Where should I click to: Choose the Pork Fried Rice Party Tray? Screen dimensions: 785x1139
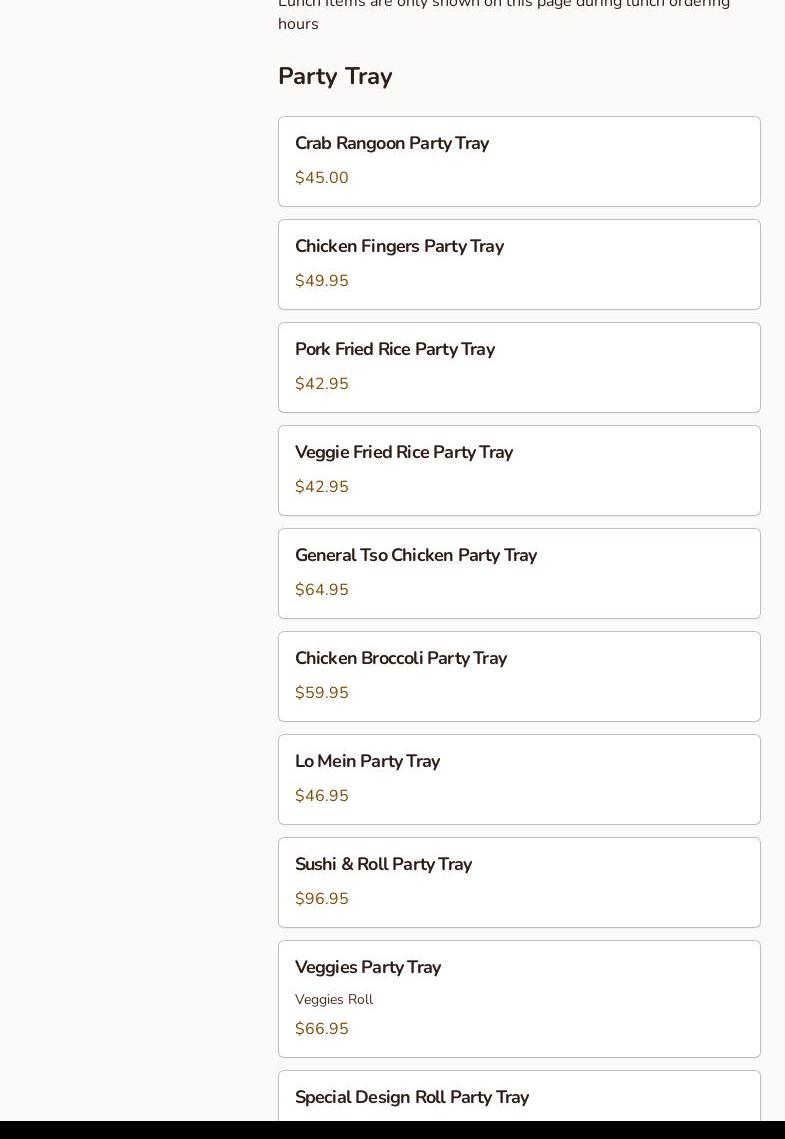click(395, 350)
